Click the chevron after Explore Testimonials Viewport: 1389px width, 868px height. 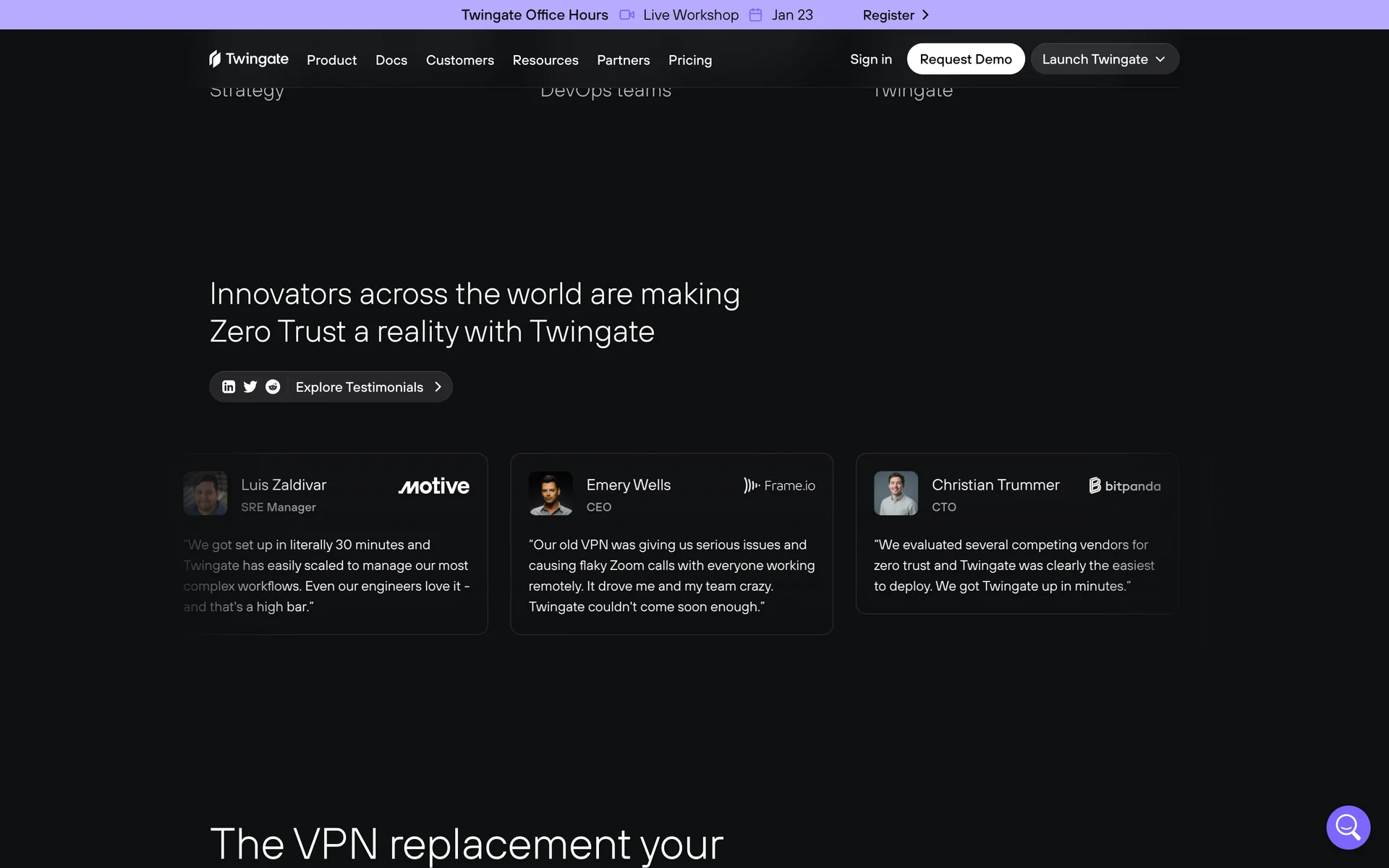click(x=438, y=387)
